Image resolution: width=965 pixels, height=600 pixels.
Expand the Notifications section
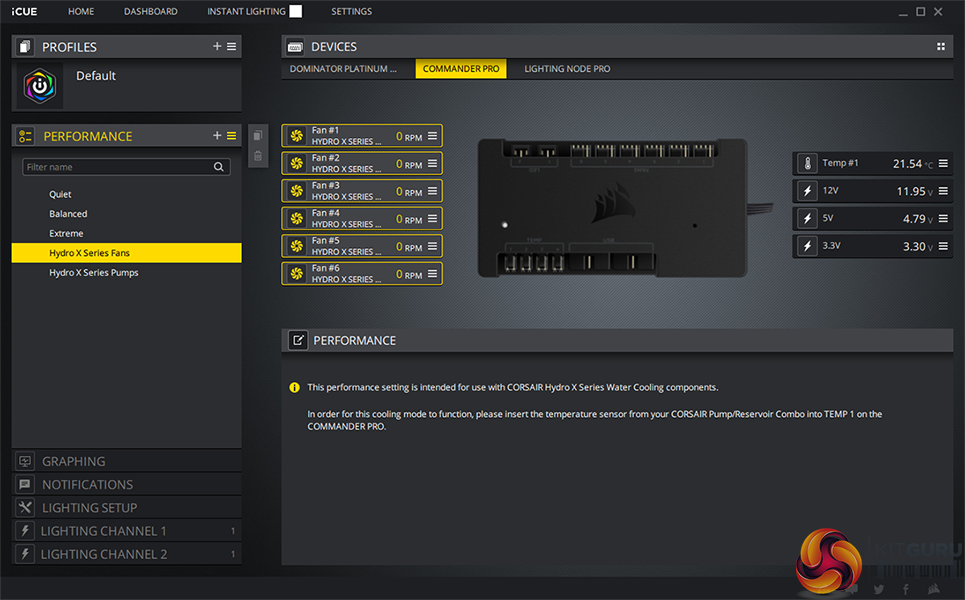point(126,484)
